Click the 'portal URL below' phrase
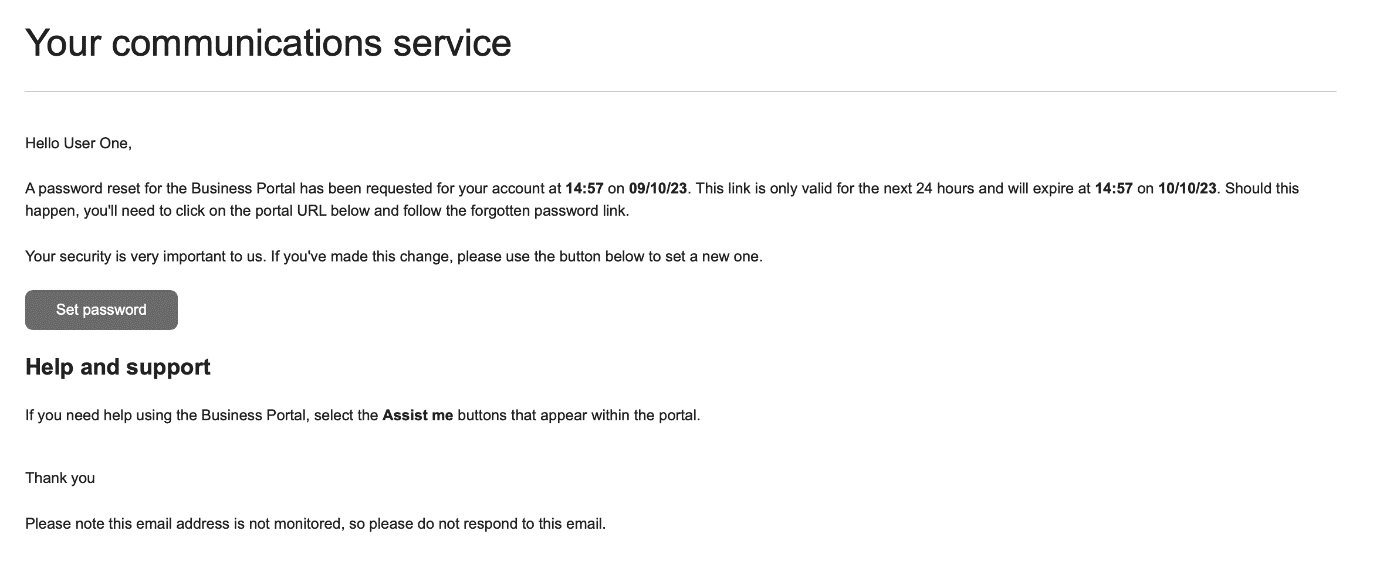The image size is (1380, 585). point(311,212)
